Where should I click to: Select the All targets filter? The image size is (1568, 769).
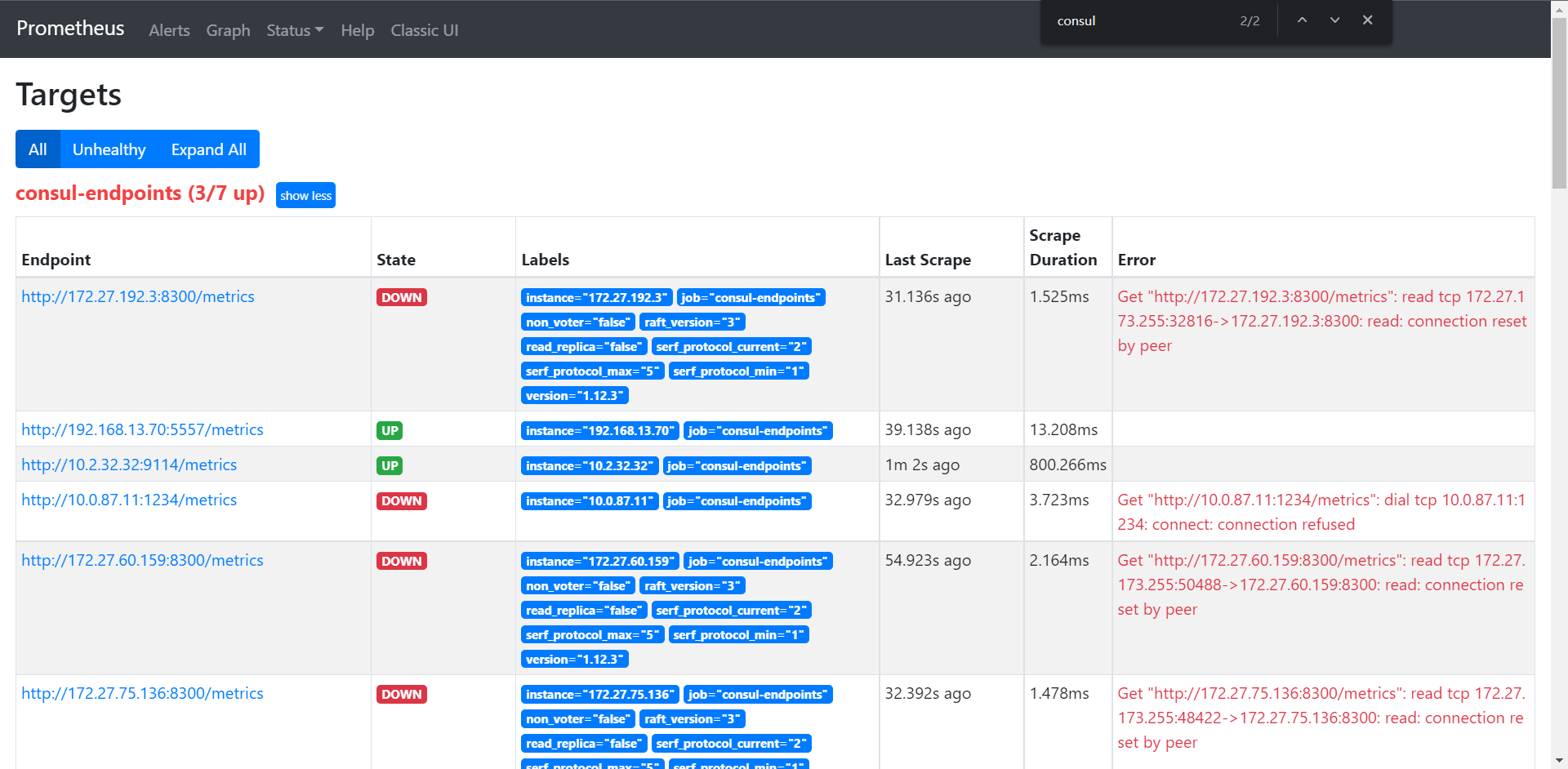38,149
